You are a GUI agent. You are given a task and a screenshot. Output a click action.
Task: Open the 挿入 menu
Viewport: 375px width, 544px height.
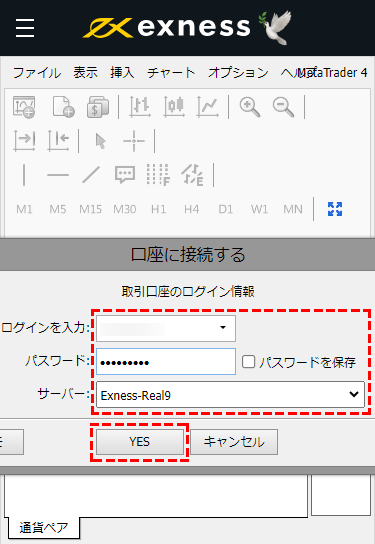[122, 73]
